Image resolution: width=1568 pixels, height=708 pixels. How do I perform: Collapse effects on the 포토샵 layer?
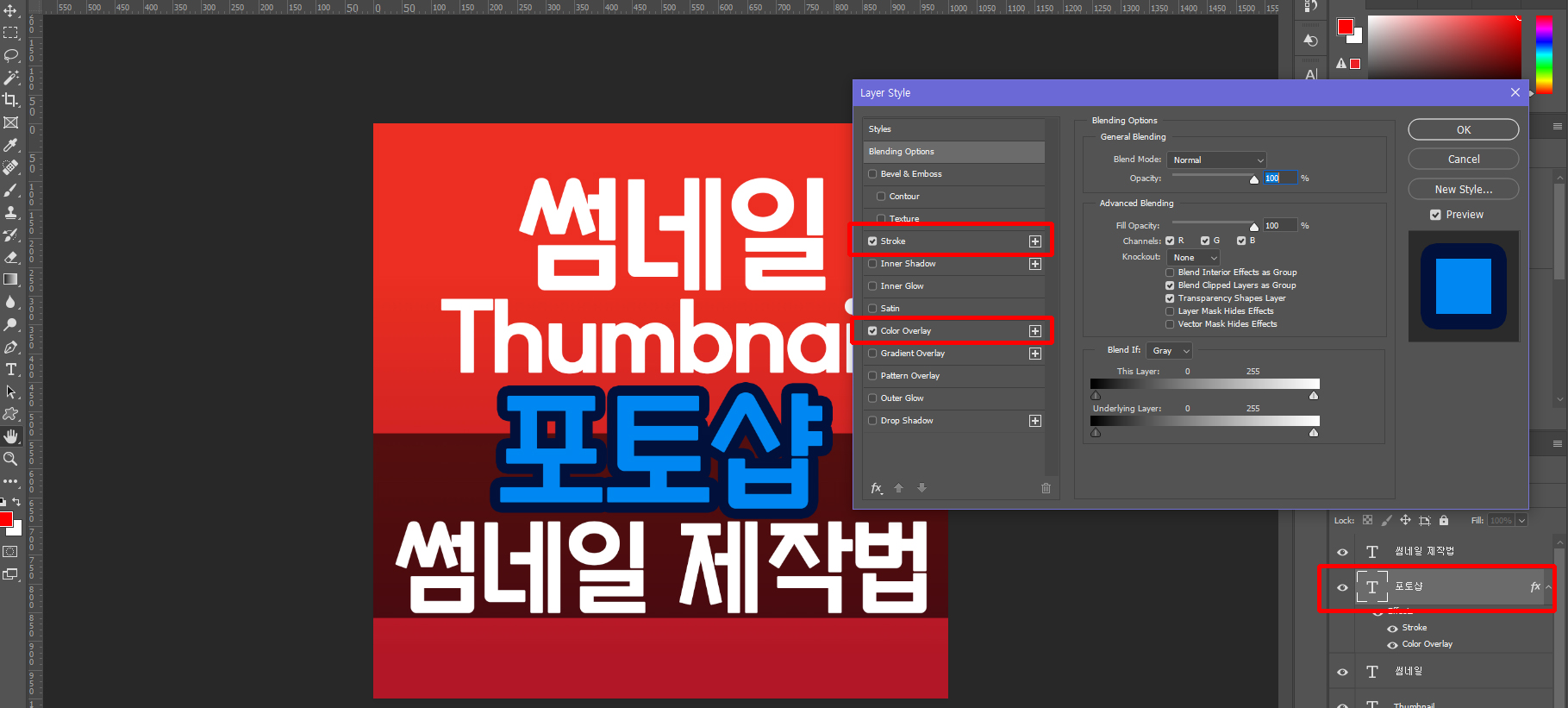tap(1548, 586)
